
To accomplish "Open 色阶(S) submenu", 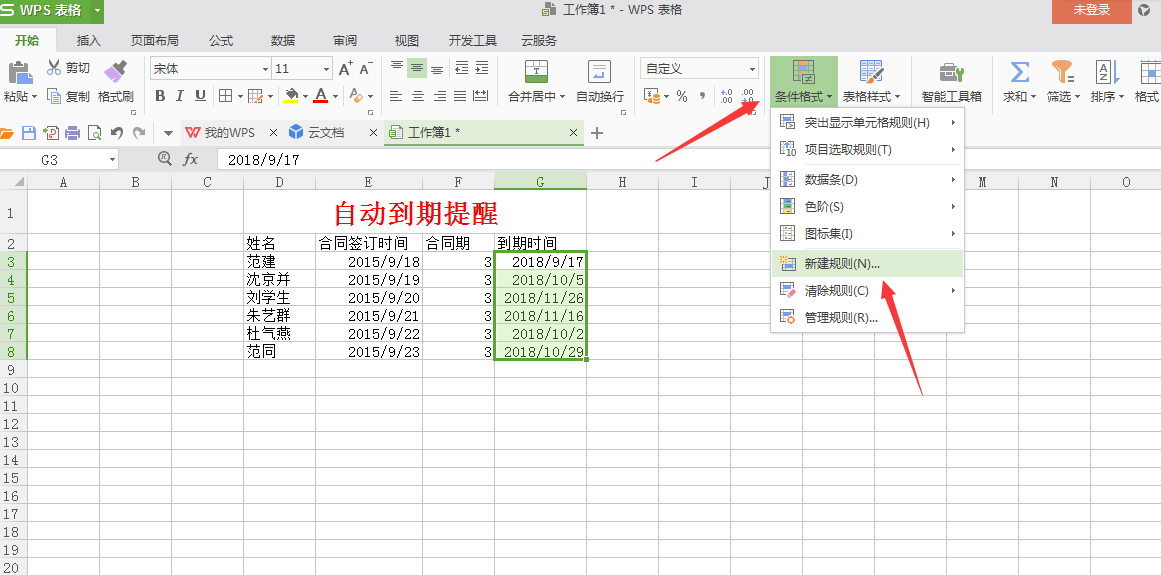I will click(x=867, y=206).
